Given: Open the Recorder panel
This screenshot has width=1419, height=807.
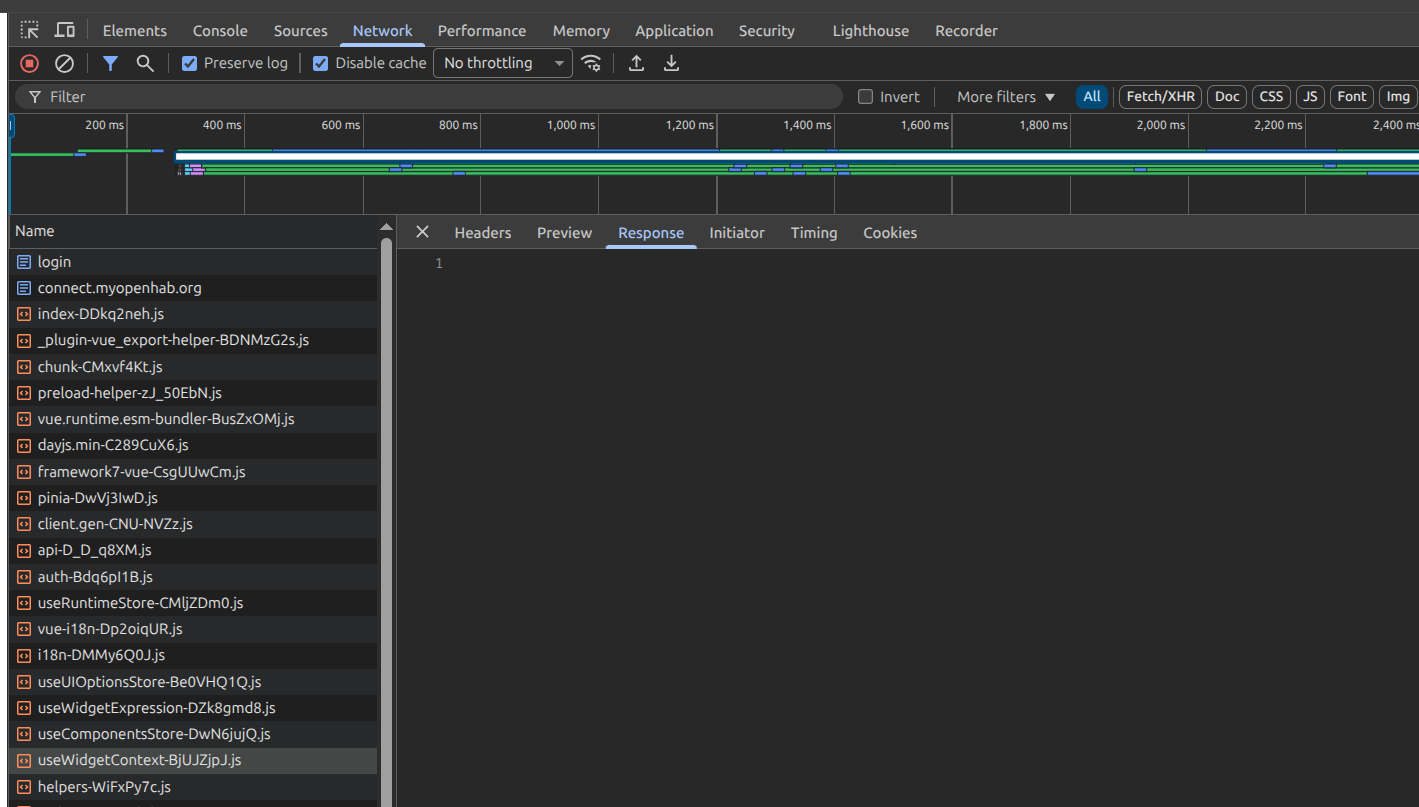Looking at the screenshot, I should click(966, 31).
